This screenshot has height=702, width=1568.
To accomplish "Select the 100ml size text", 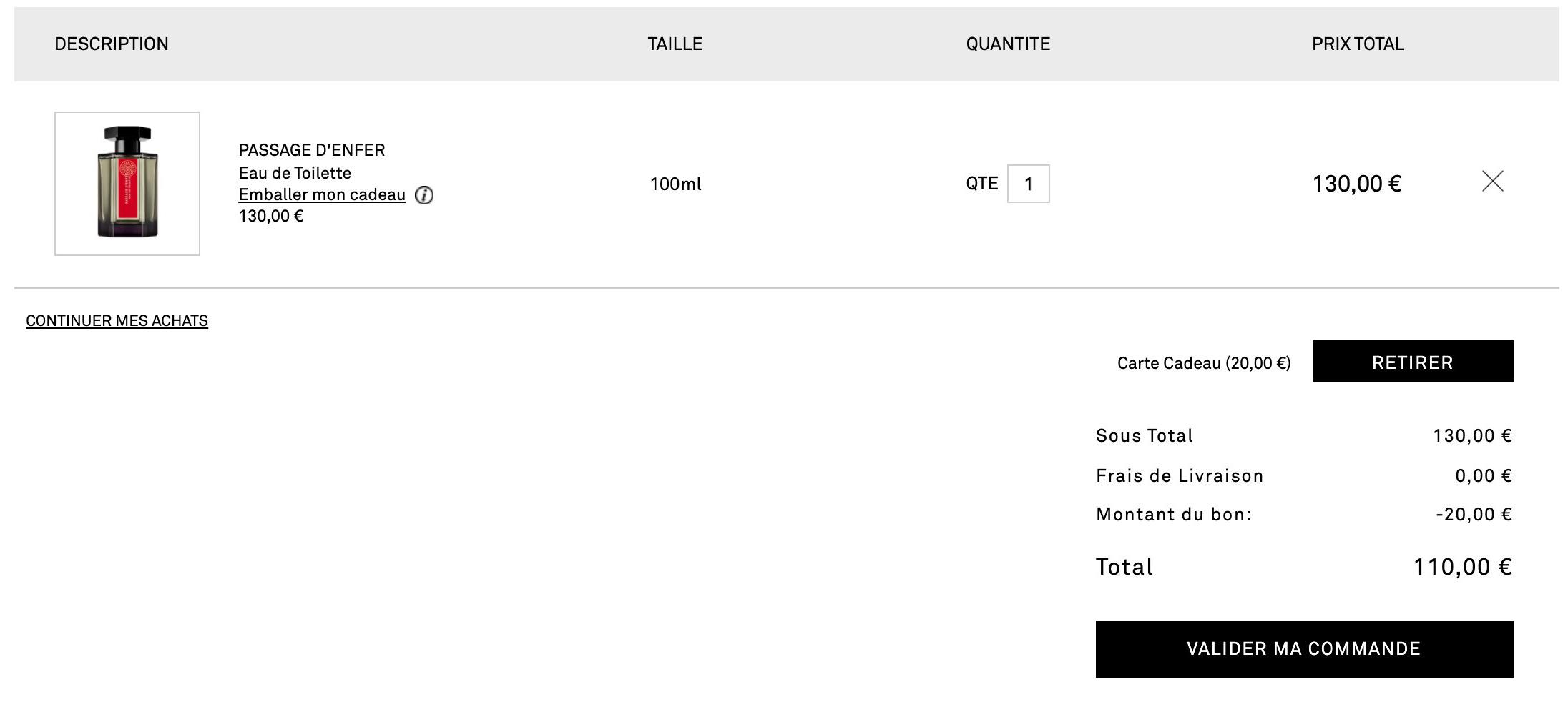I will 675,184.
